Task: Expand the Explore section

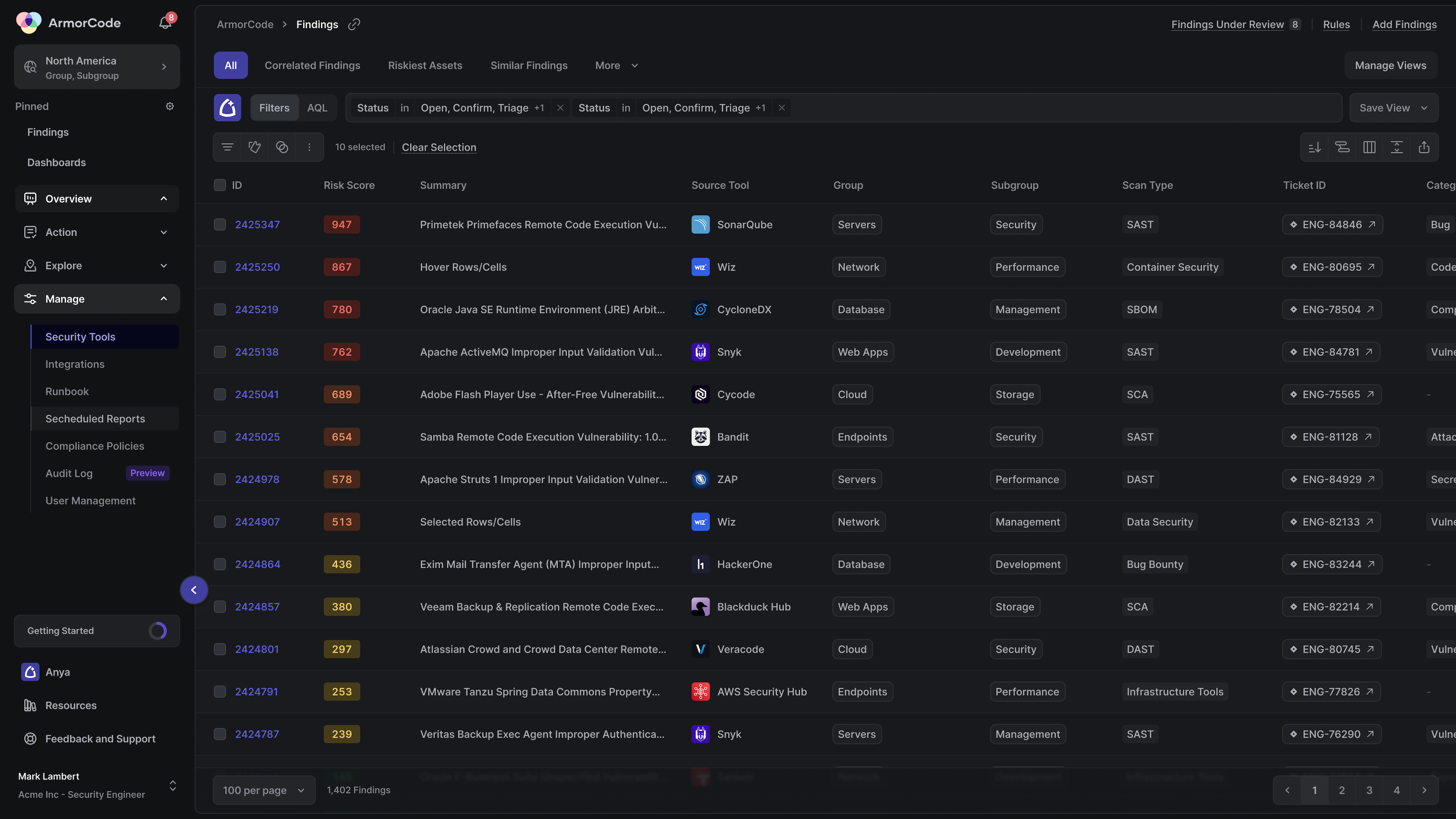Action: 97,266
